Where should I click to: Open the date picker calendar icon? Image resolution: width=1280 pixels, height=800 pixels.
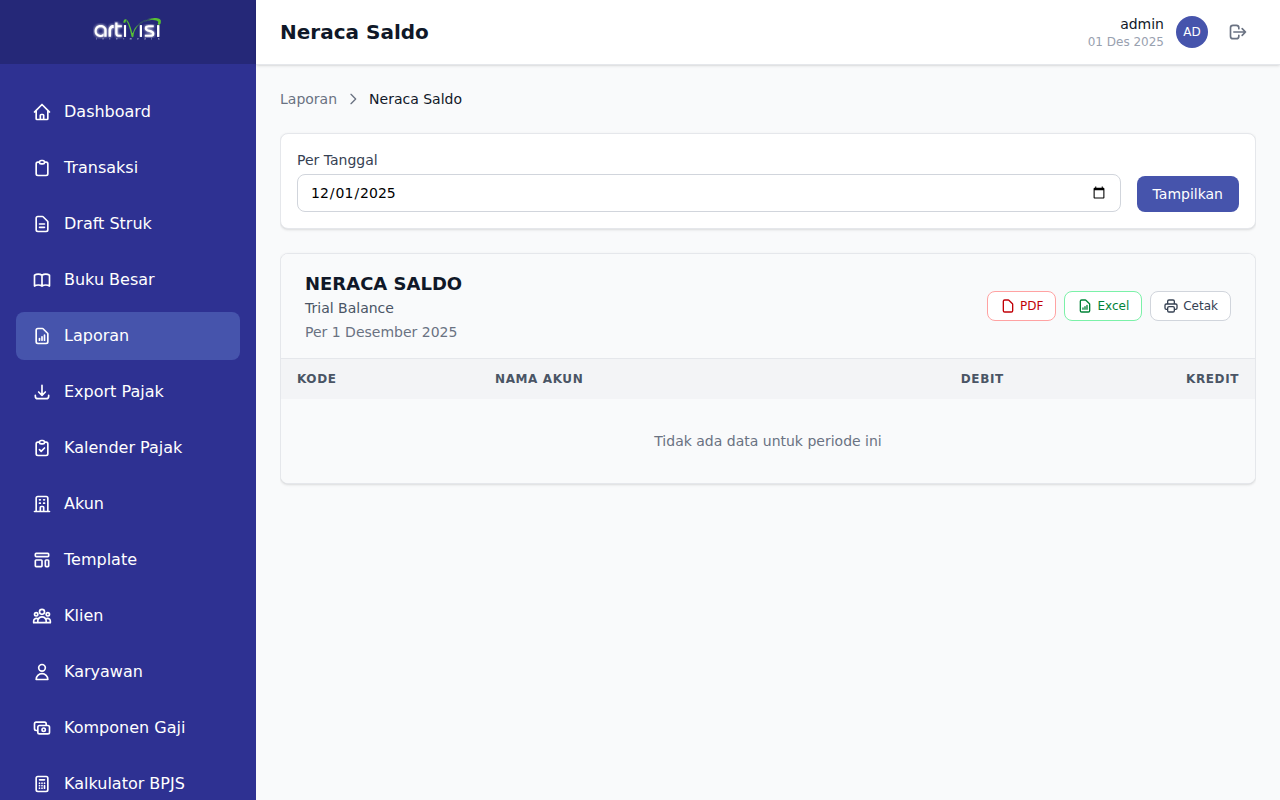pos(1099,193)
